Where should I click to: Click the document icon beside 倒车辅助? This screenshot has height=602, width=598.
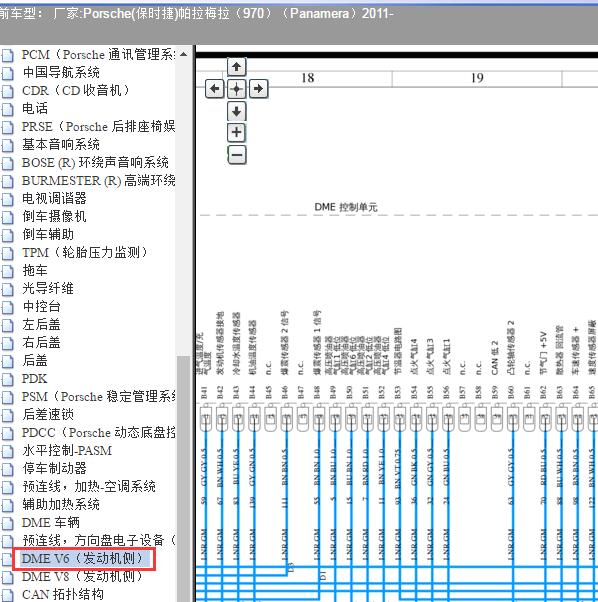[x=7, y=235]
